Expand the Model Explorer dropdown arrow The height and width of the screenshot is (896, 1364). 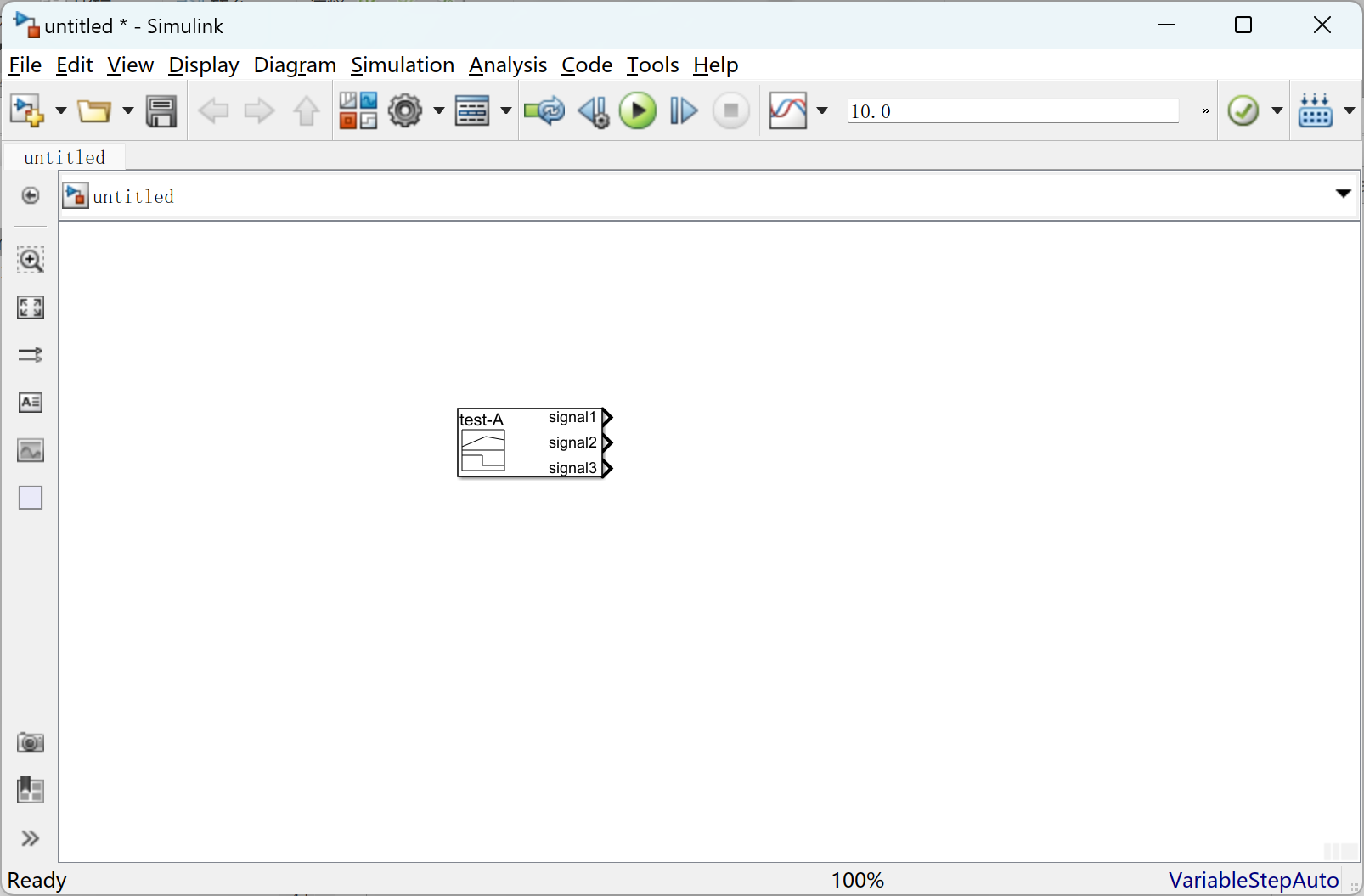coord(506,111)
